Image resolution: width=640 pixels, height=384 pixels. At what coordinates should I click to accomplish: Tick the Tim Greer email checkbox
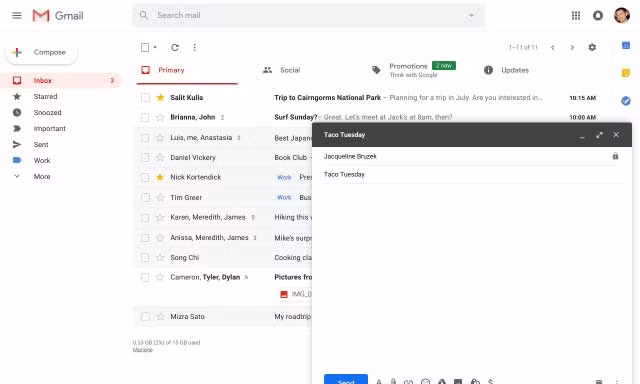(x=145, y=198)
